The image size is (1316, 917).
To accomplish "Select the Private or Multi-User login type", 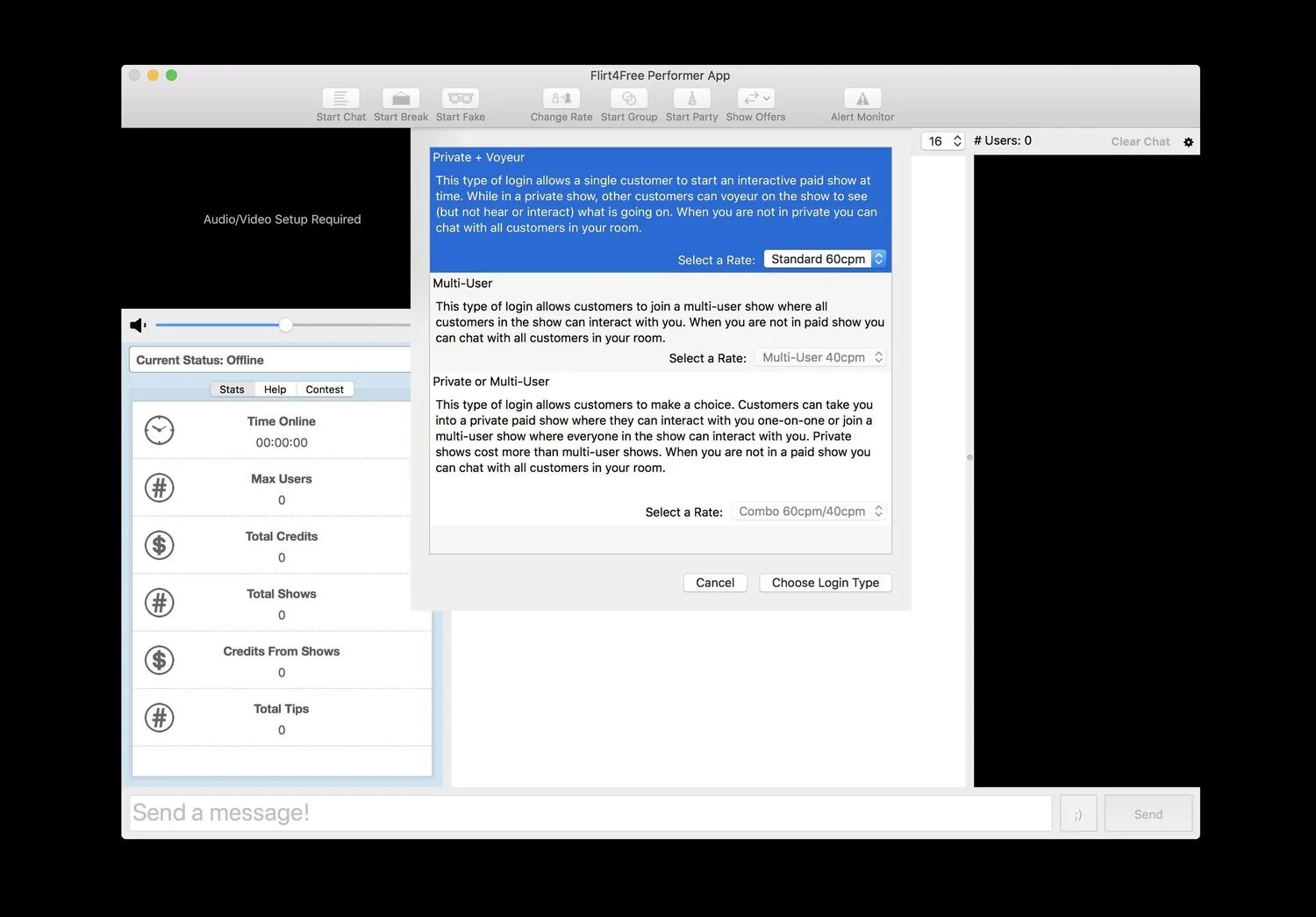I will [661, 448].
